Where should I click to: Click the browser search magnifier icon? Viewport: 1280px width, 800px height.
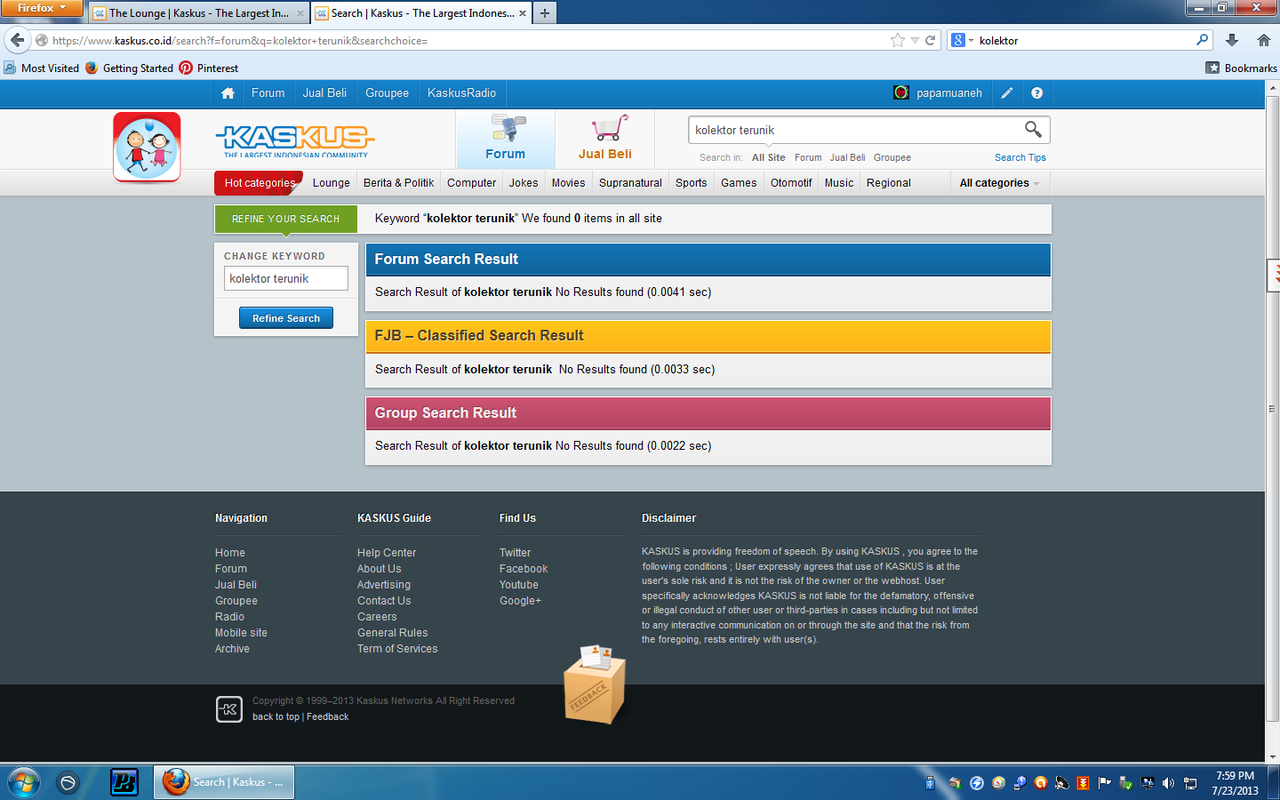1203,41
